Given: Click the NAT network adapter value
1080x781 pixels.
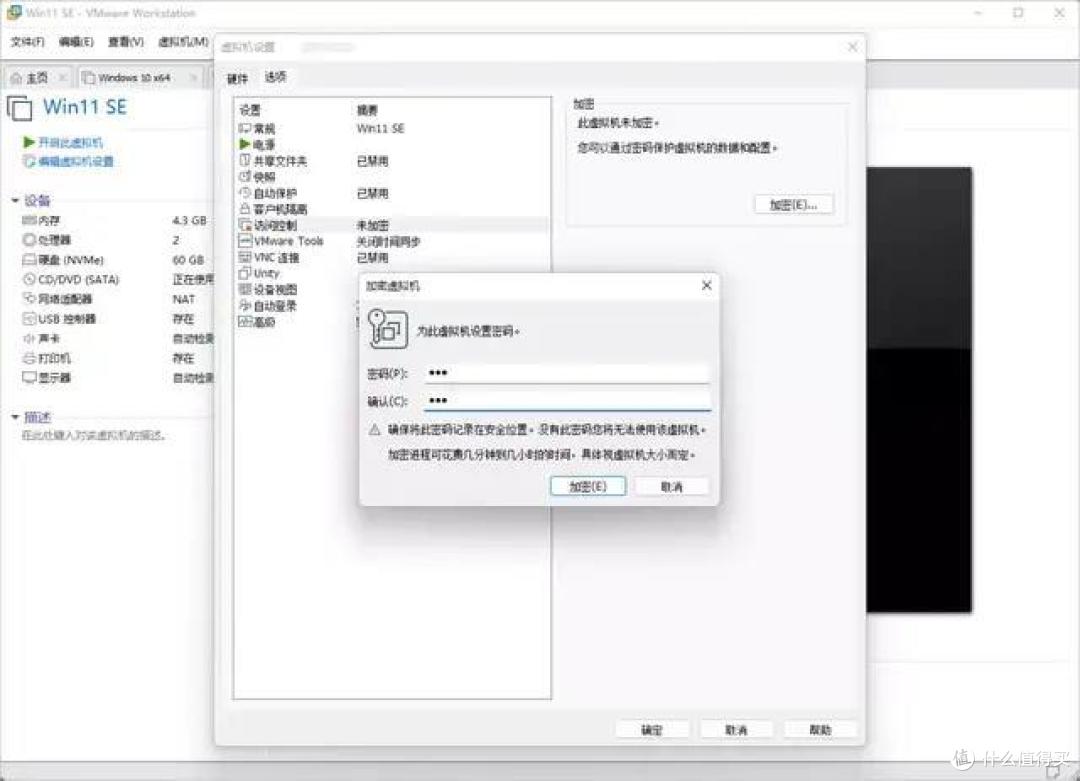Looking at the screenshot, I should (183, 299).
